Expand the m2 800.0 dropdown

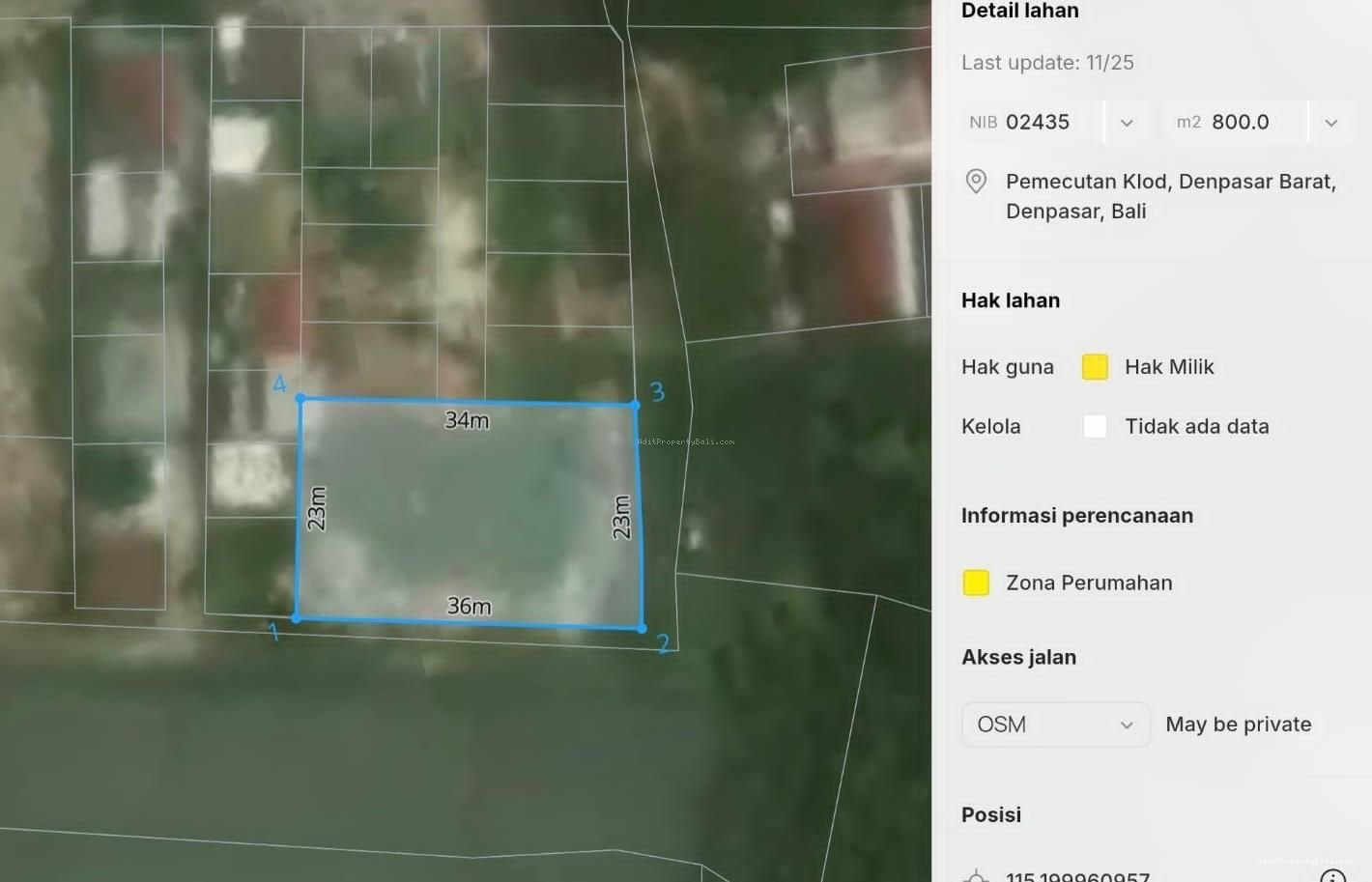[1330, 122]
